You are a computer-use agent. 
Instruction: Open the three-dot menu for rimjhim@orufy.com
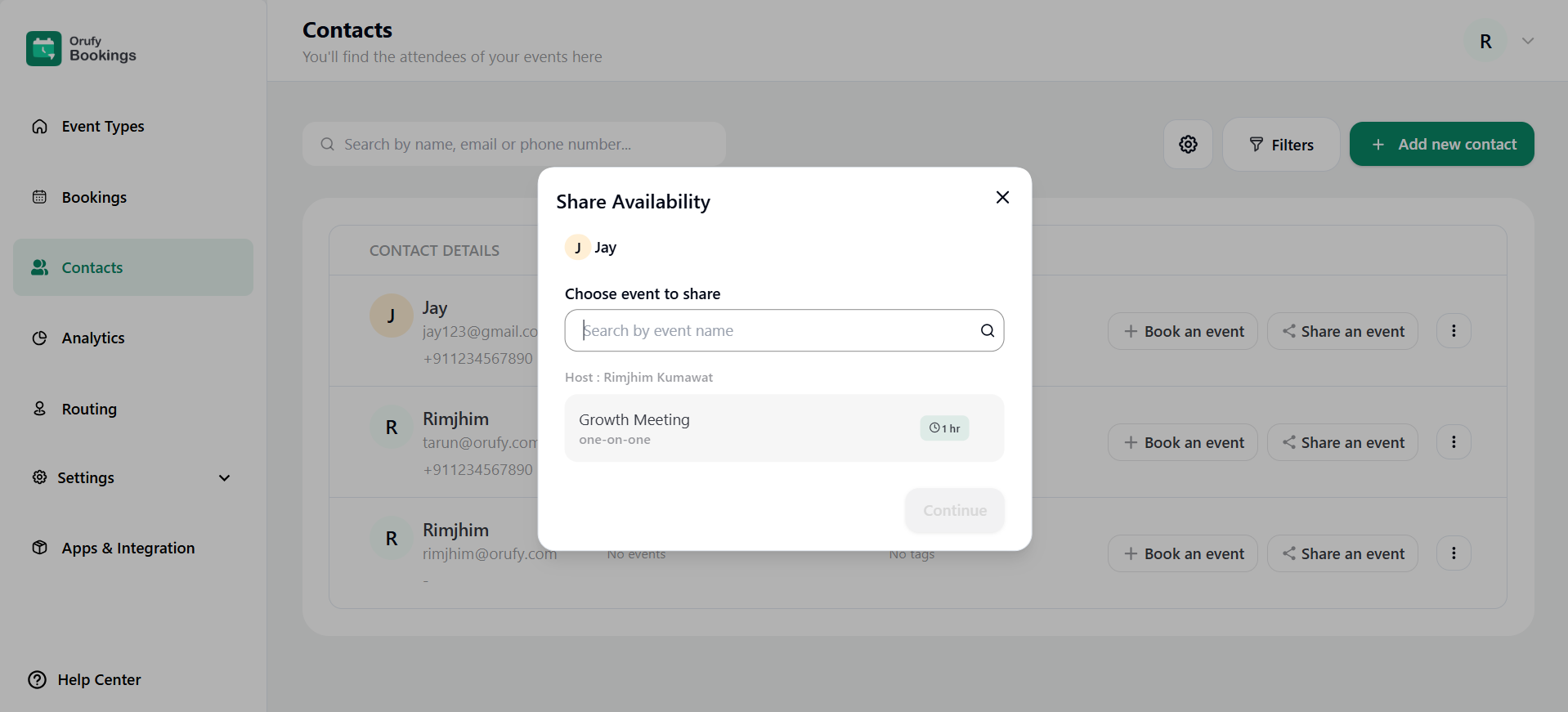point(1453,553)
